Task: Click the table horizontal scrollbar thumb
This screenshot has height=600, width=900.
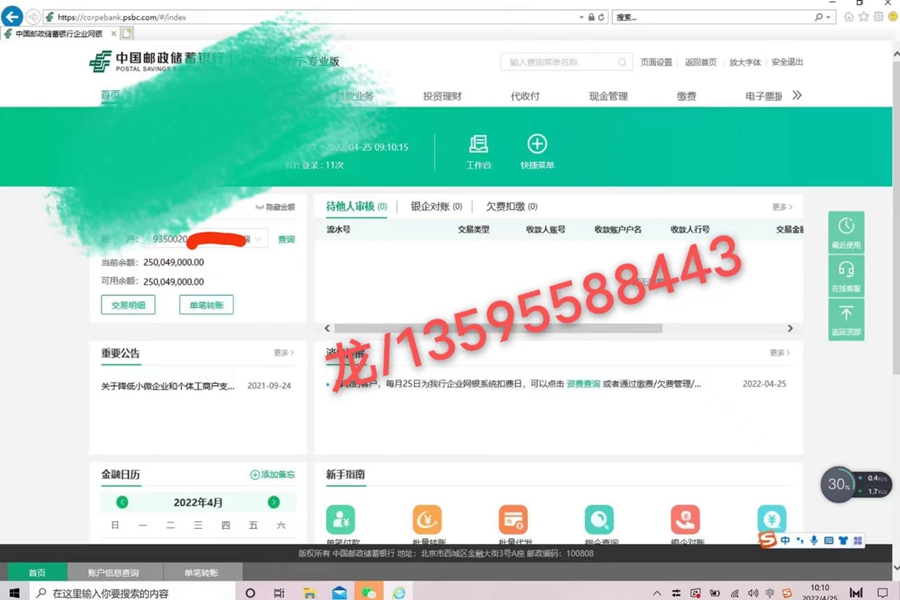Action: coord(498,328)
